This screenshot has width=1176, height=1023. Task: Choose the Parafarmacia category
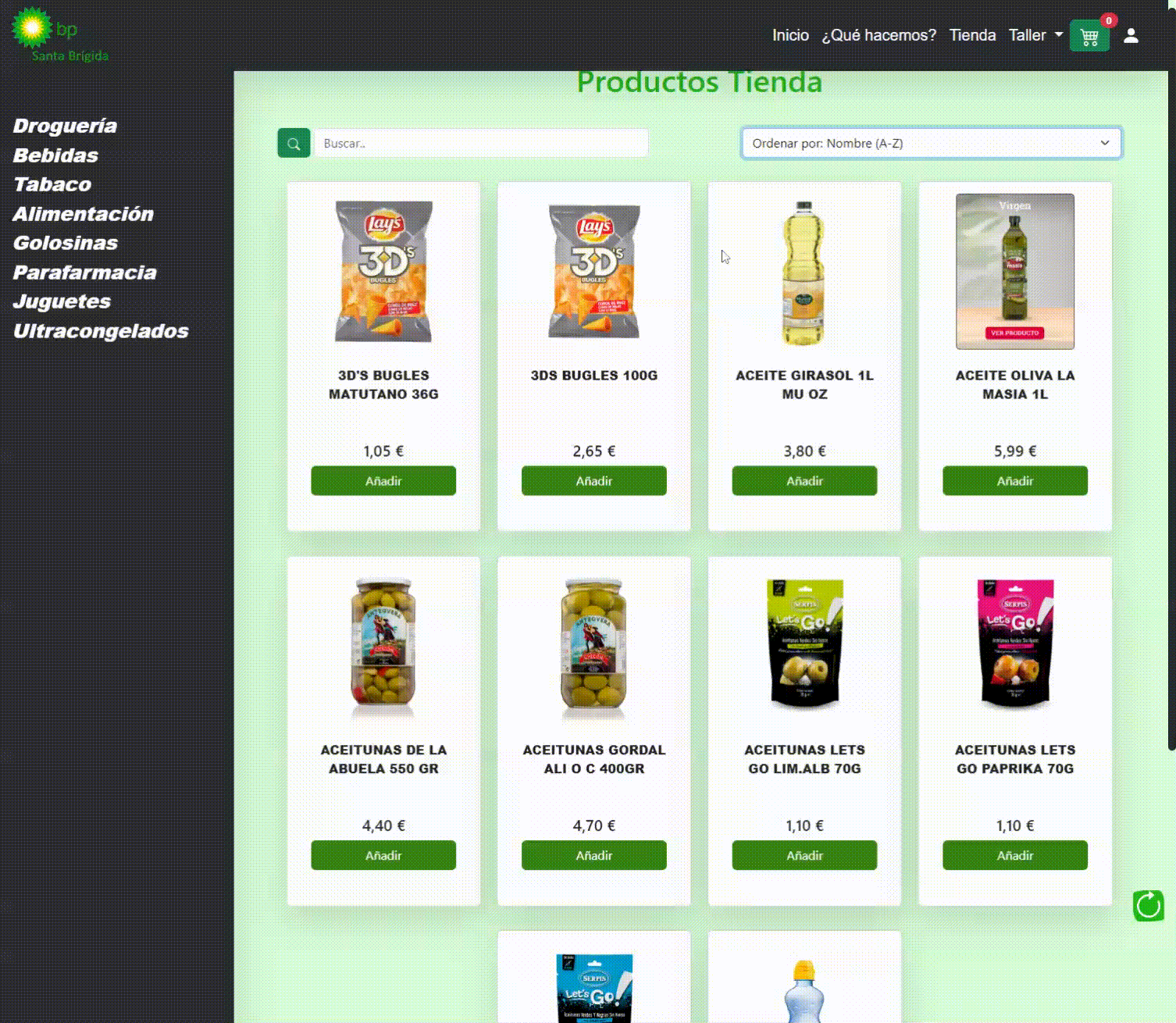click(x=84, y=273)
